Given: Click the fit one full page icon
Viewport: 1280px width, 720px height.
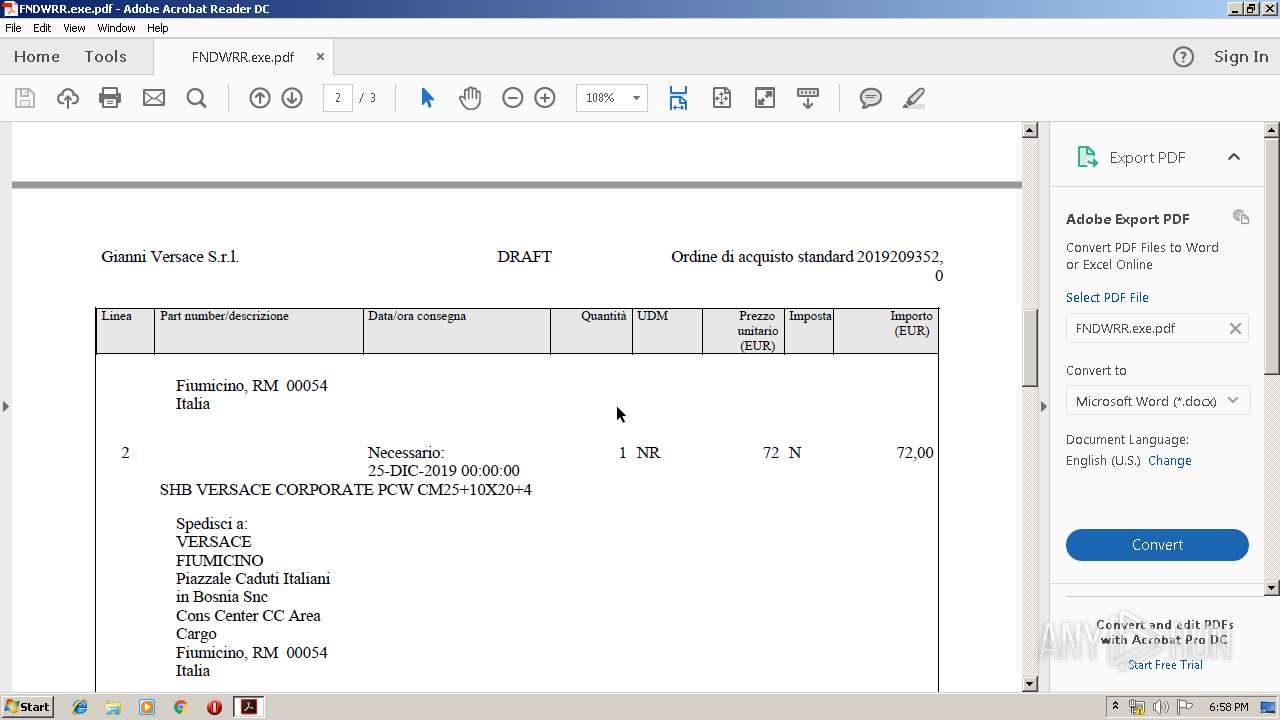Looking at the screenshot, I should (722, 98).
